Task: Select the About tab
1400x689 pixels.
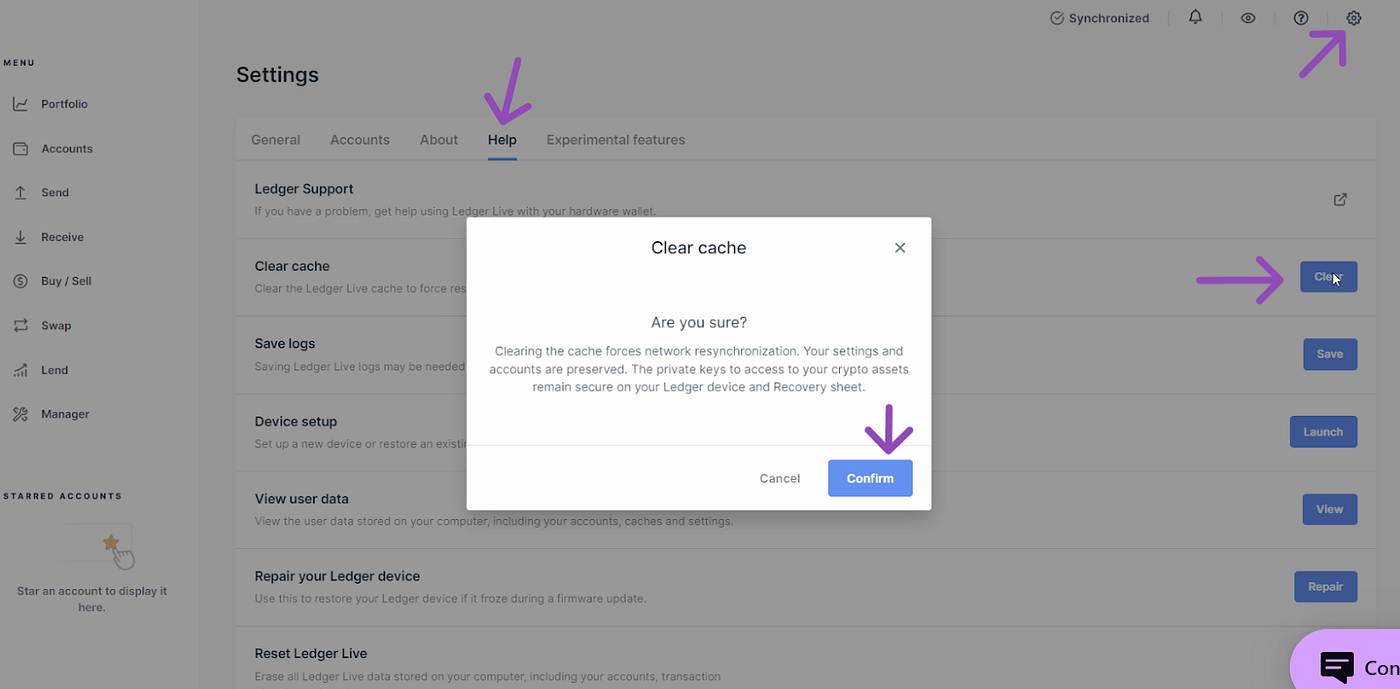Action: (x=439, y=140)
